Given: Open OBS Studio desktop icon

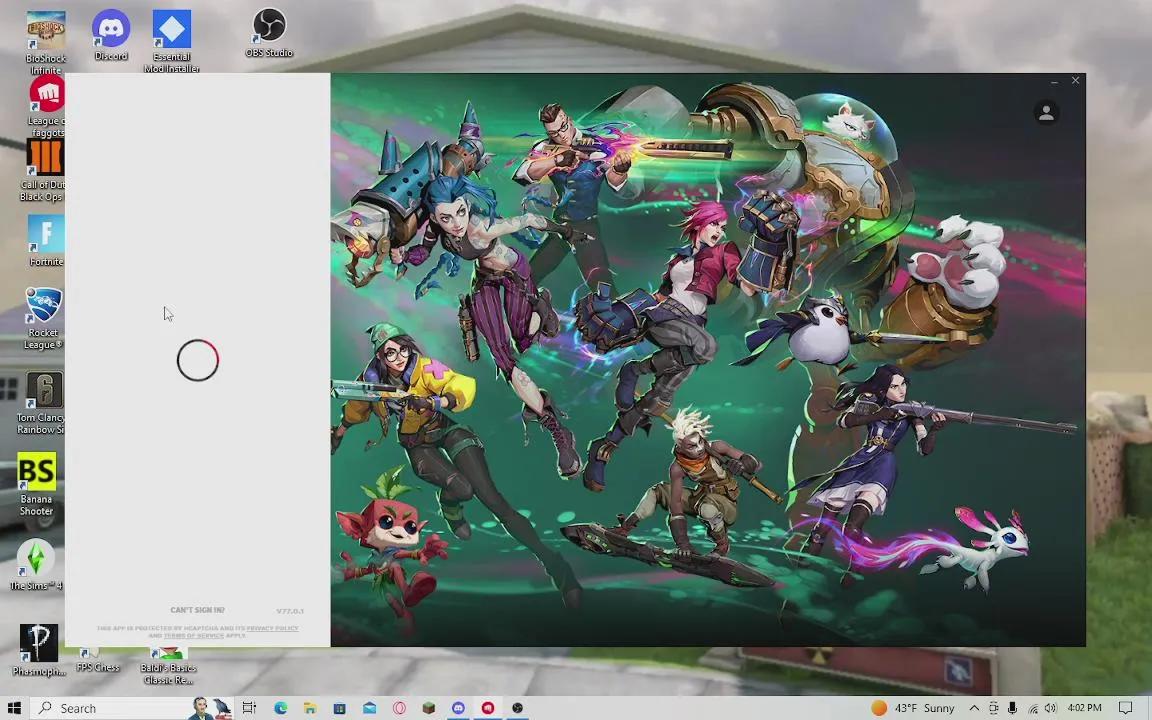Looking at the screenshot, I should (269, 25).
